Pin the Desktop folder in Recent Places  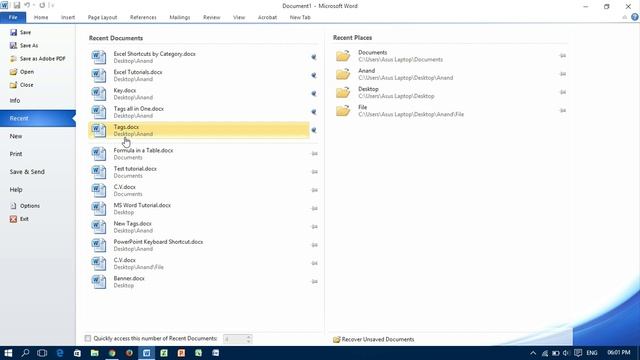(563, 92)
